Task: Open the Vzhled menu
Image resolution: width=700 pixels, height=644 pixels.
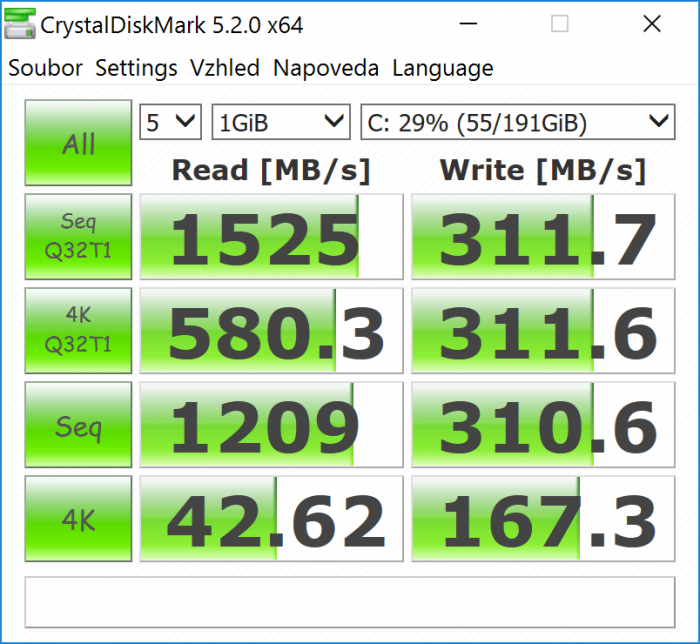Action: 225,69
